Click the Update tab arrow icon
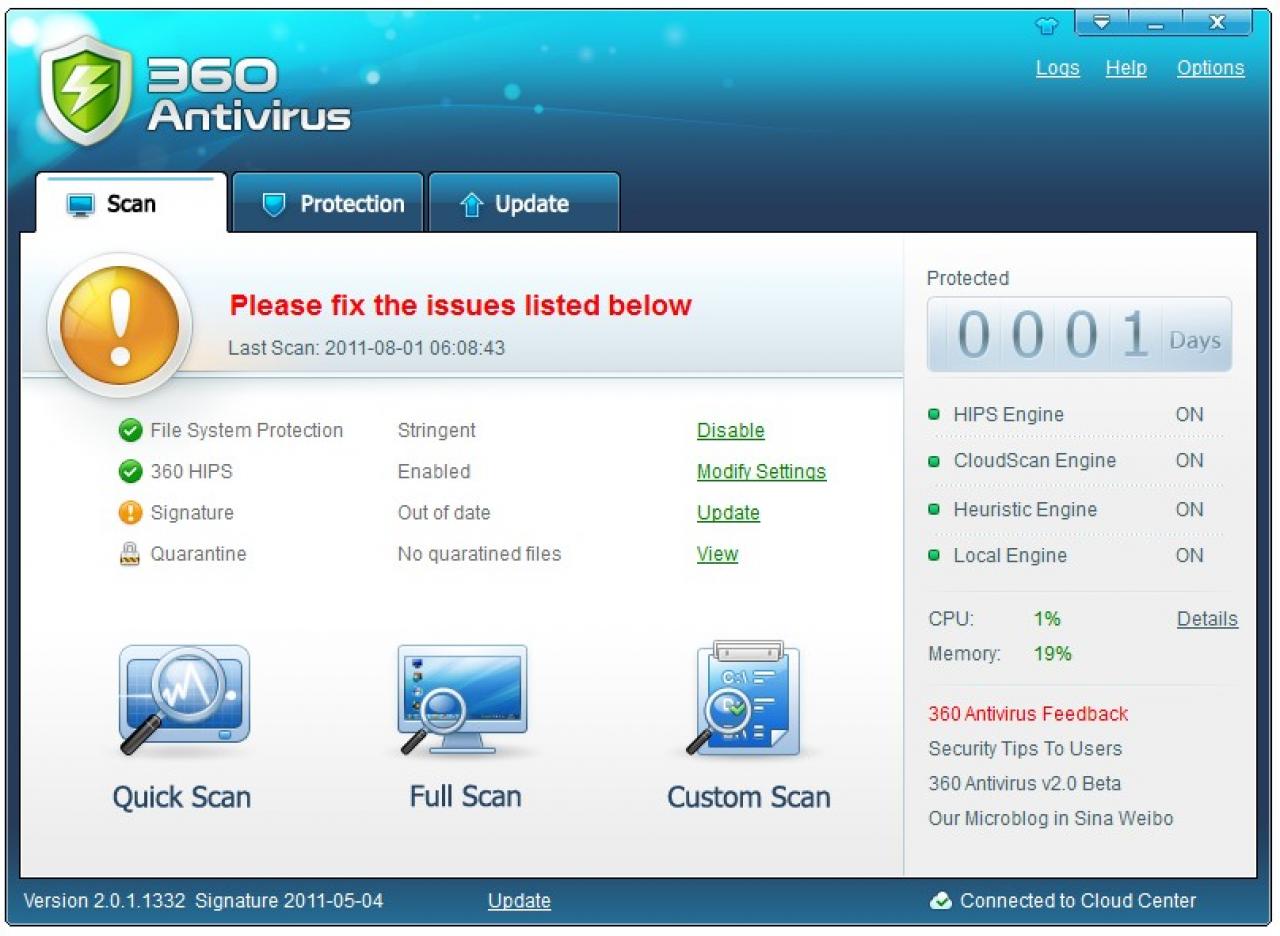 pyautogui.click(x=471, y=205)
